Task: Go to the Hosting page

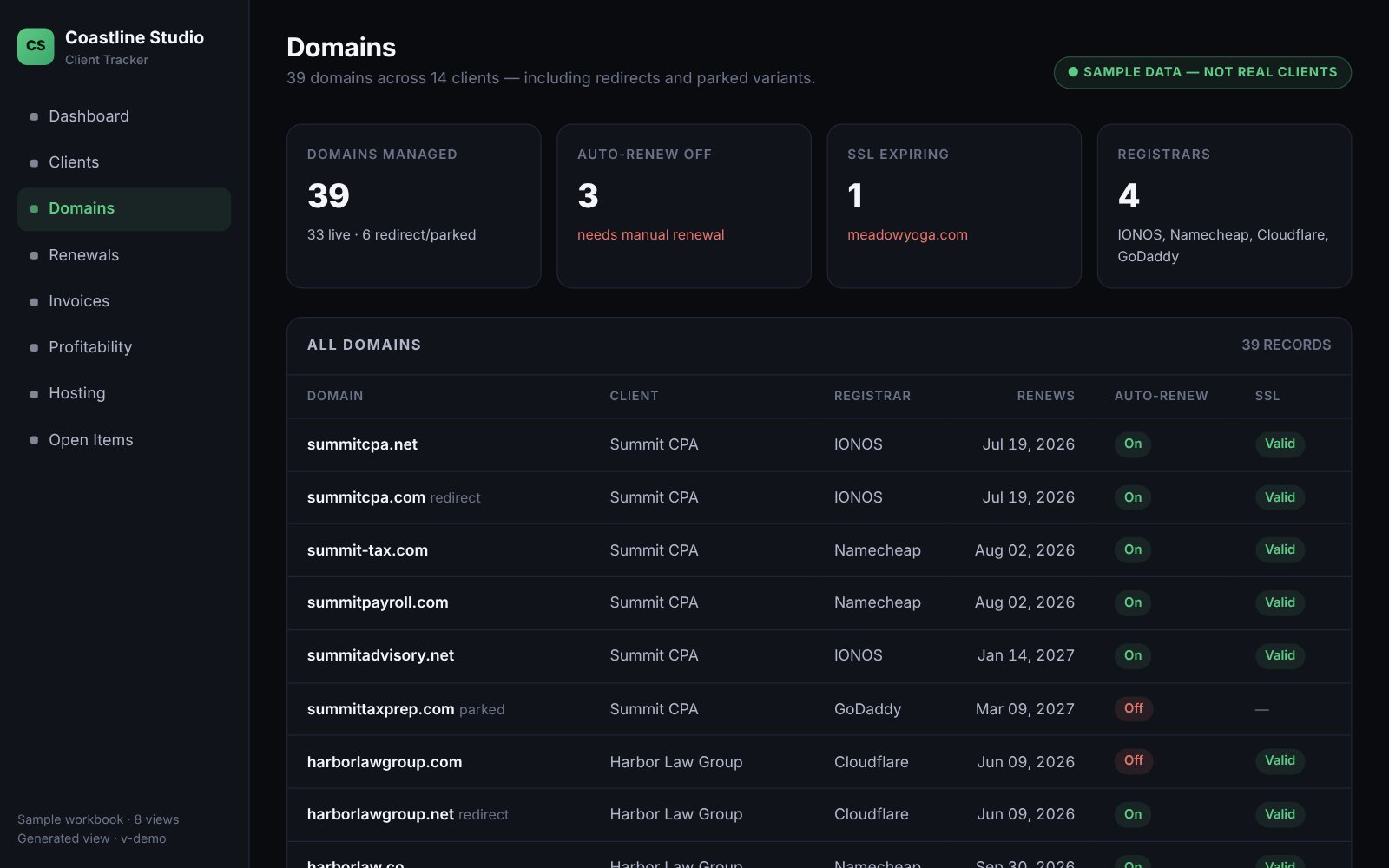Action: click(x=124, y=393)
